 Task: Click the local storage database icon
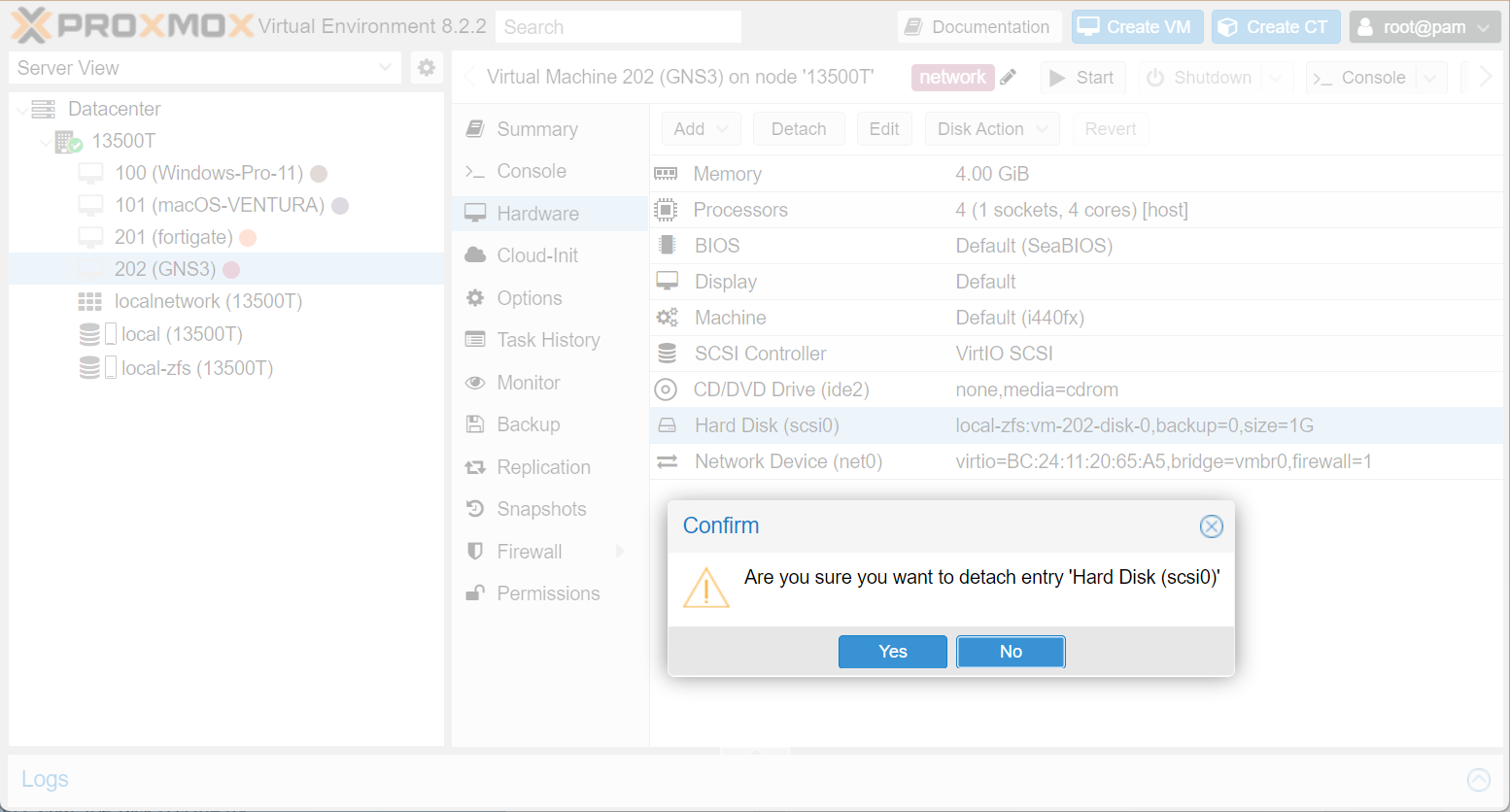click(x=89, y=335)
